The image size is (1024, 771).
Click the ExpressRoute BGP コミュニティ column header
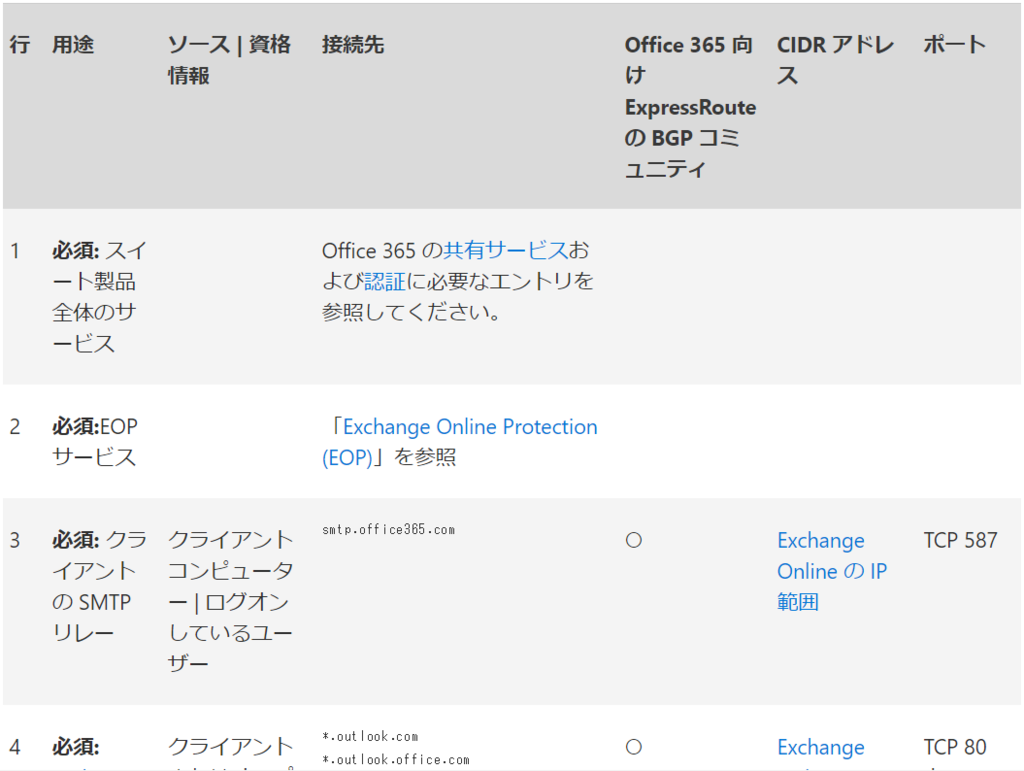pyautogui.click(x=689, y=107)
